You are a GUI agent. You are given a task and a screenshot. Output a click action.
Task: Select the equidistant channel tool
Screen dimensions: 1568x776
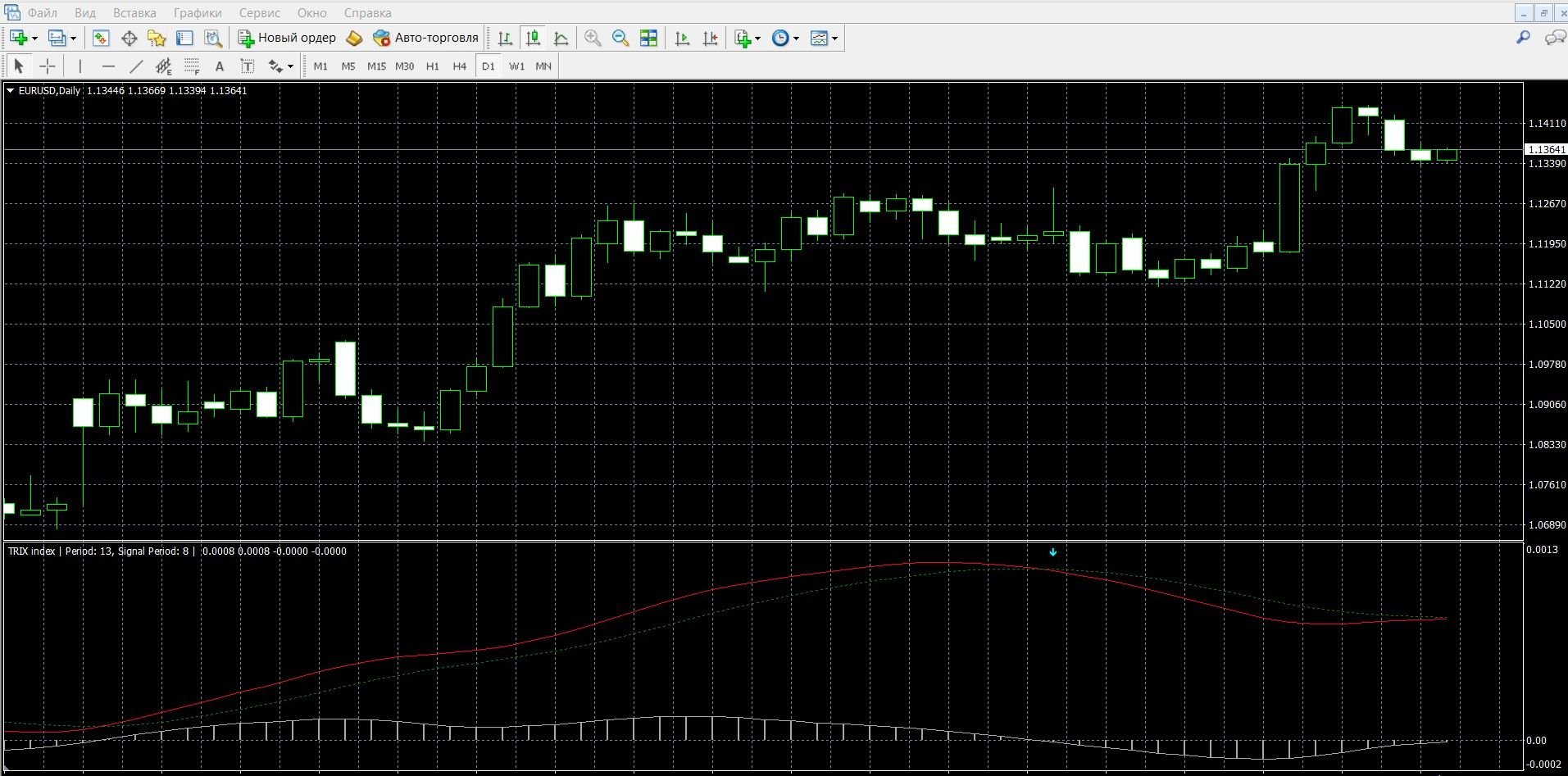pos(164,66)
